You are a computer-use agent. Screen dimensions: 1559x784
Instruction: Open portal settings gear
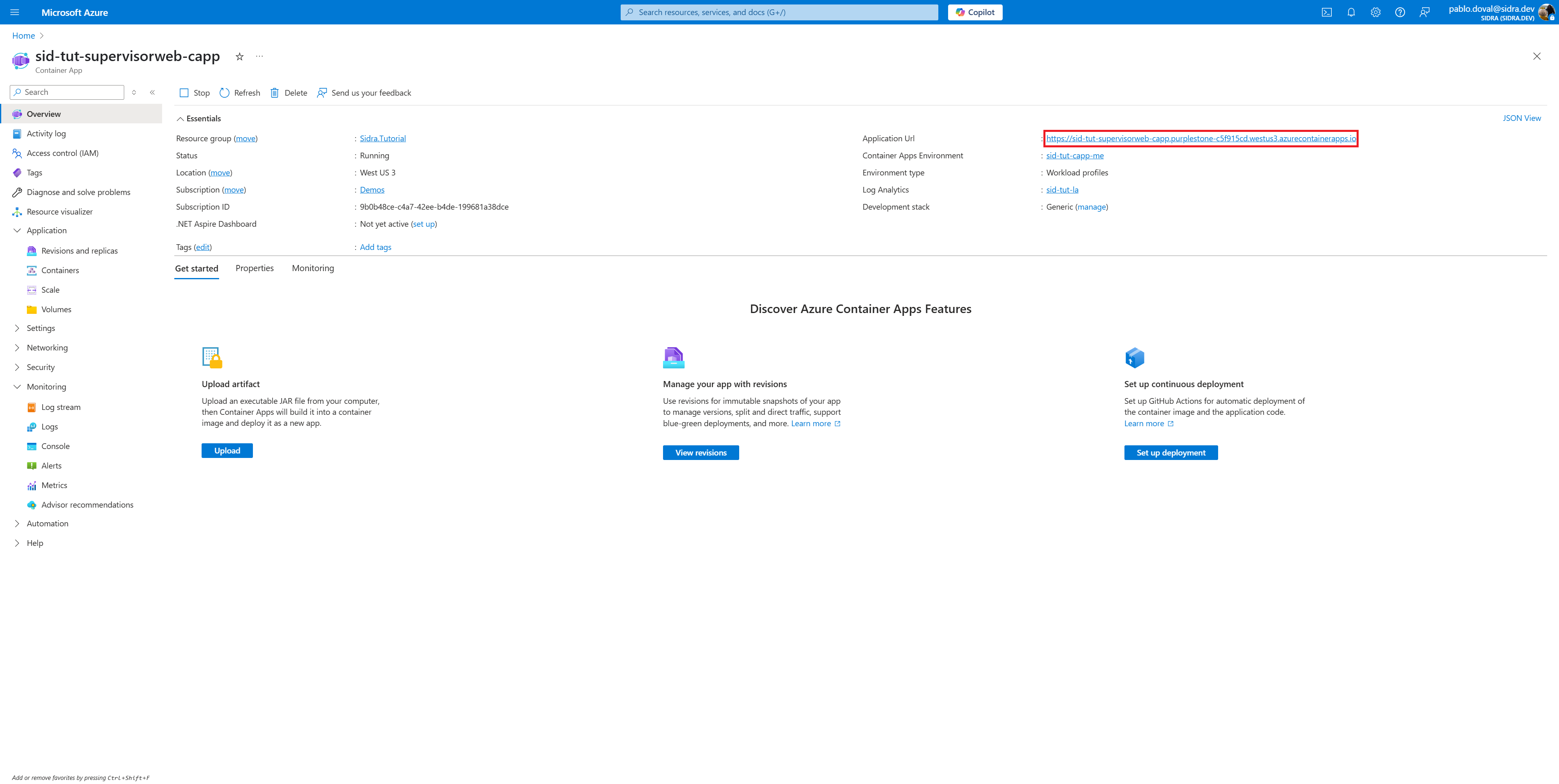coord(1375,12)
